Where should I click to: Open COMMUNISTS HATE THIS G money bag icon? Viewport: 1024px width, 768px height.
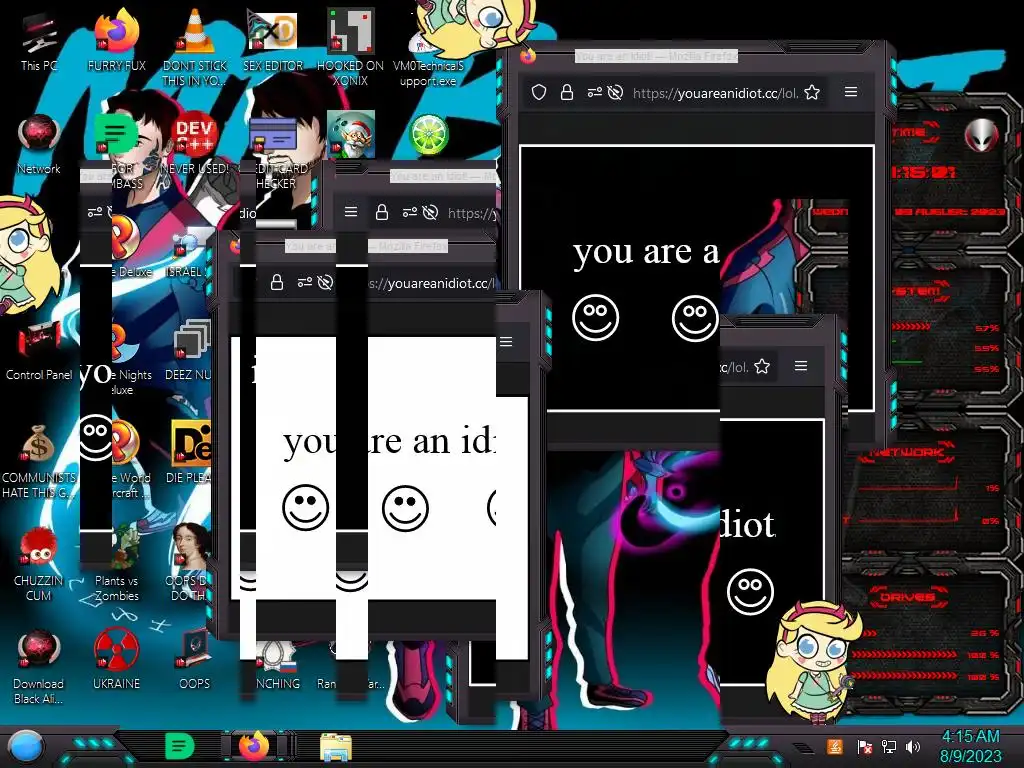[39, 460]
